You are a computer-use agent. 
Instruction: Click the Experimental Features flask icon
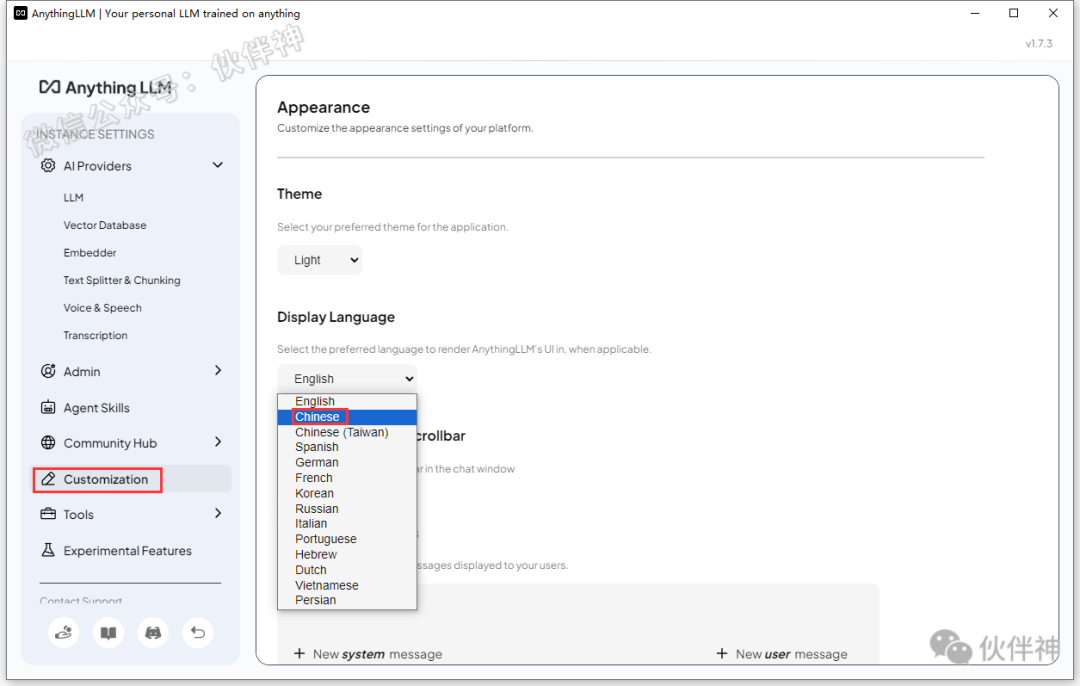pyautogui.click(x=48, y=550)
